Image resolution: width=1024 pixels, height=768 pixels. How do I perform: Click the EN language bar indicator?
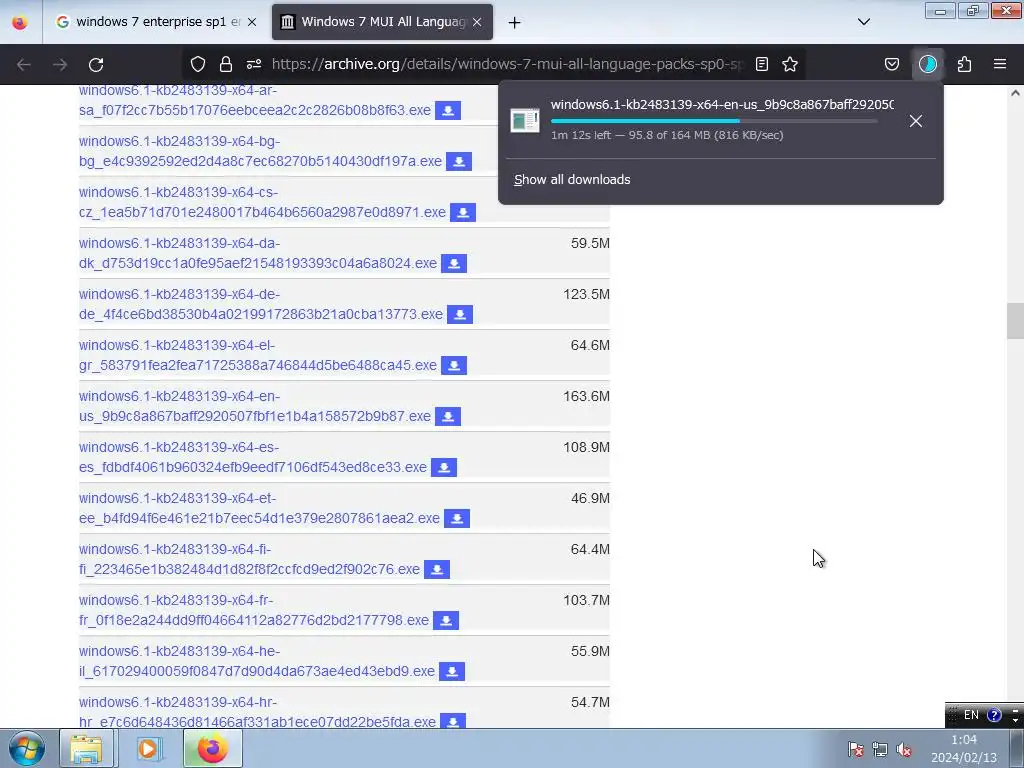(x=971, y=715)
